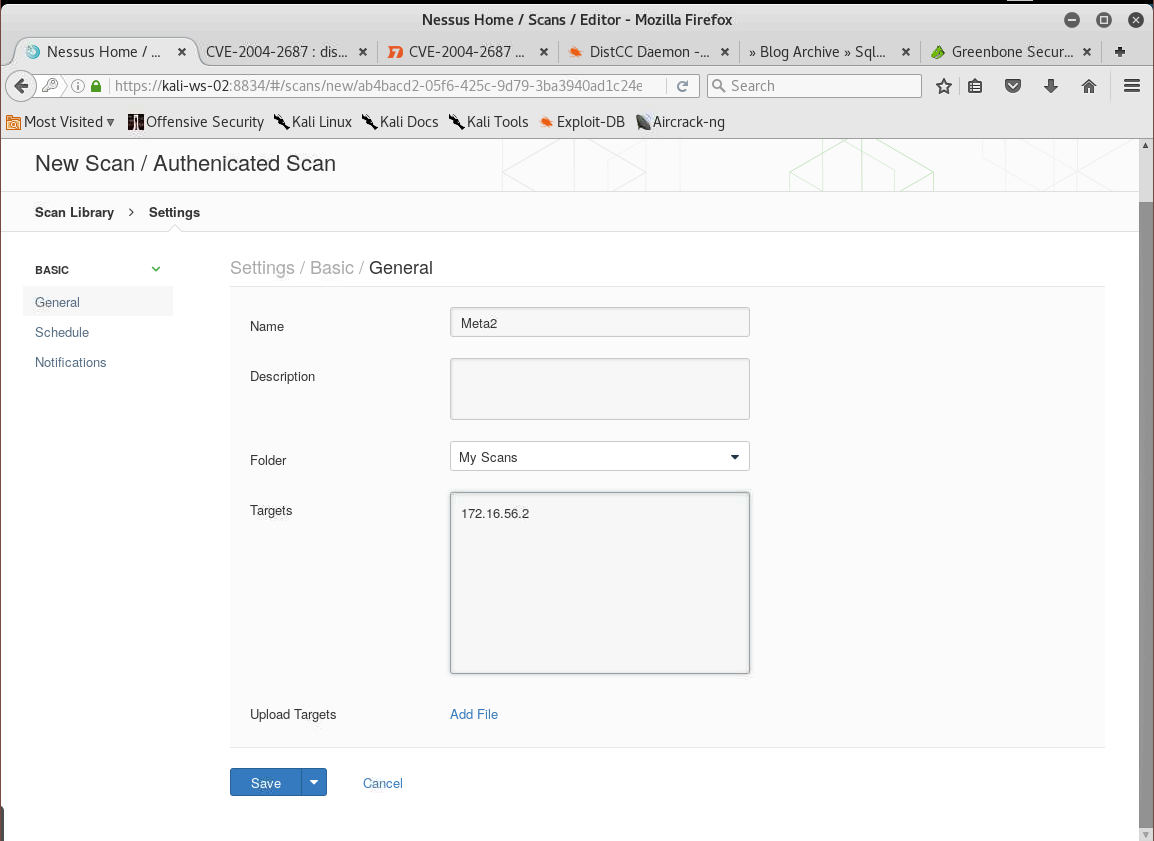
Task: Switch to DistCC Daemon tab
Action: point(649,52)
